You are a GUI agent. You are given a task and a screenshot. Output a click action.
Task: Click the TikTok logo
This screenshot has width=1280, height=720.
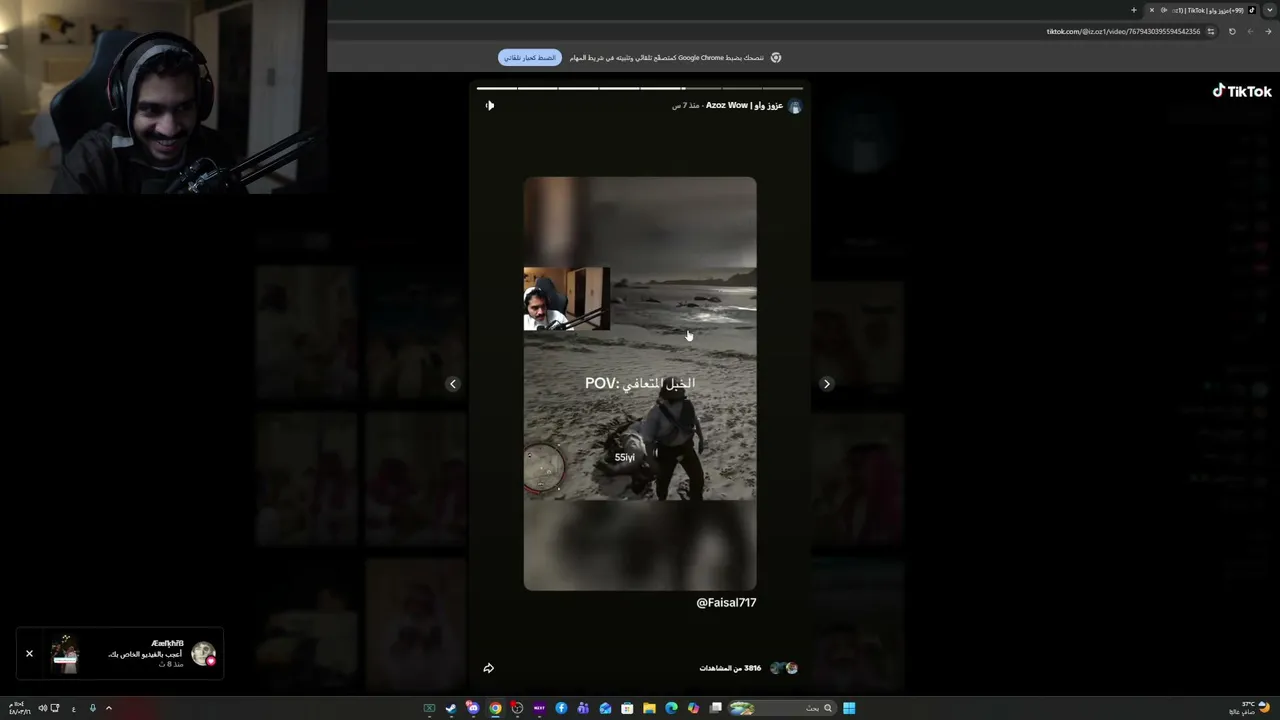[x=1242, y=91]
